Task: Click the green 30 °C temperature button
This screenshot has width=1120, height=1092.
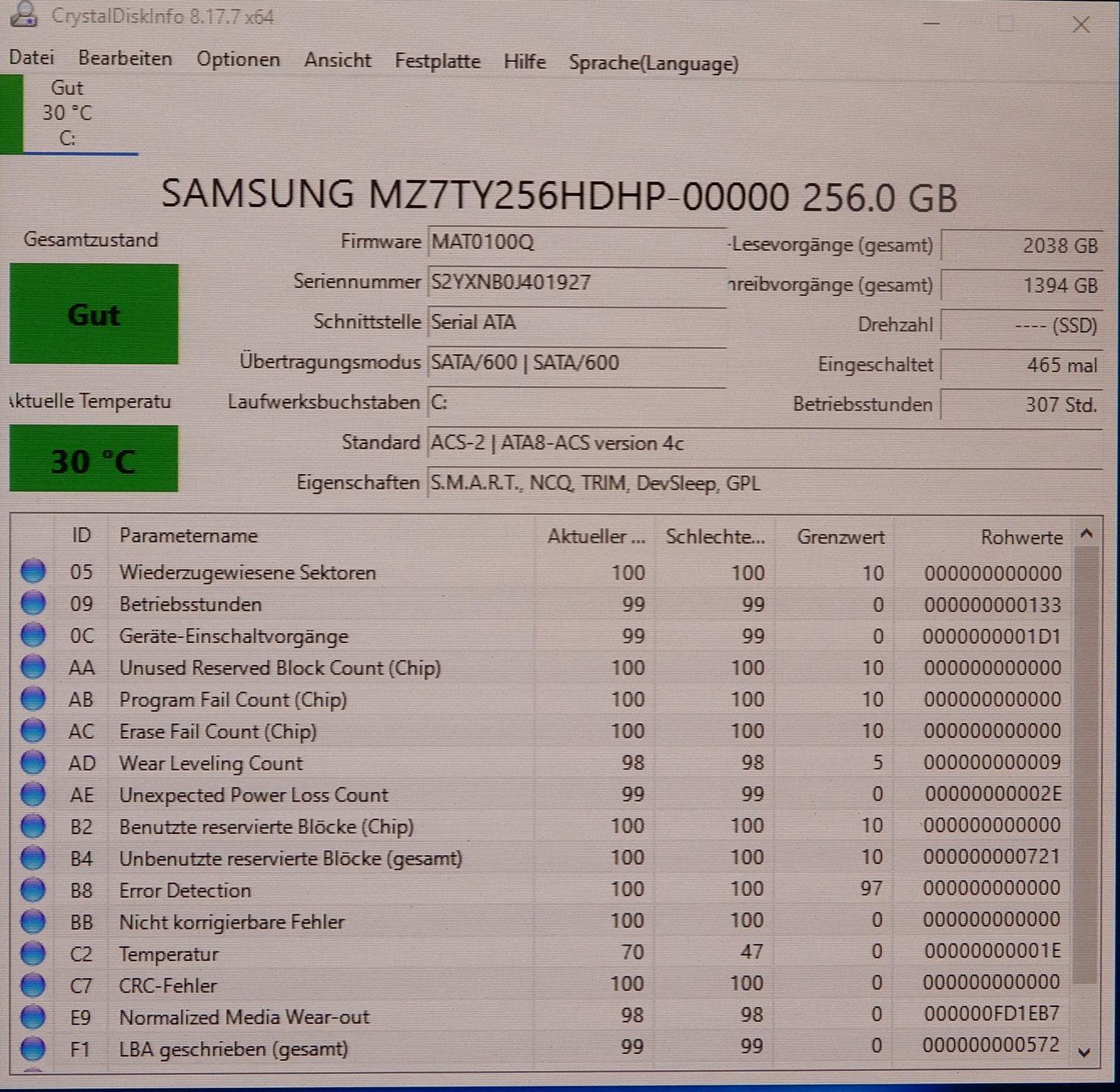Action: [94, 459]
